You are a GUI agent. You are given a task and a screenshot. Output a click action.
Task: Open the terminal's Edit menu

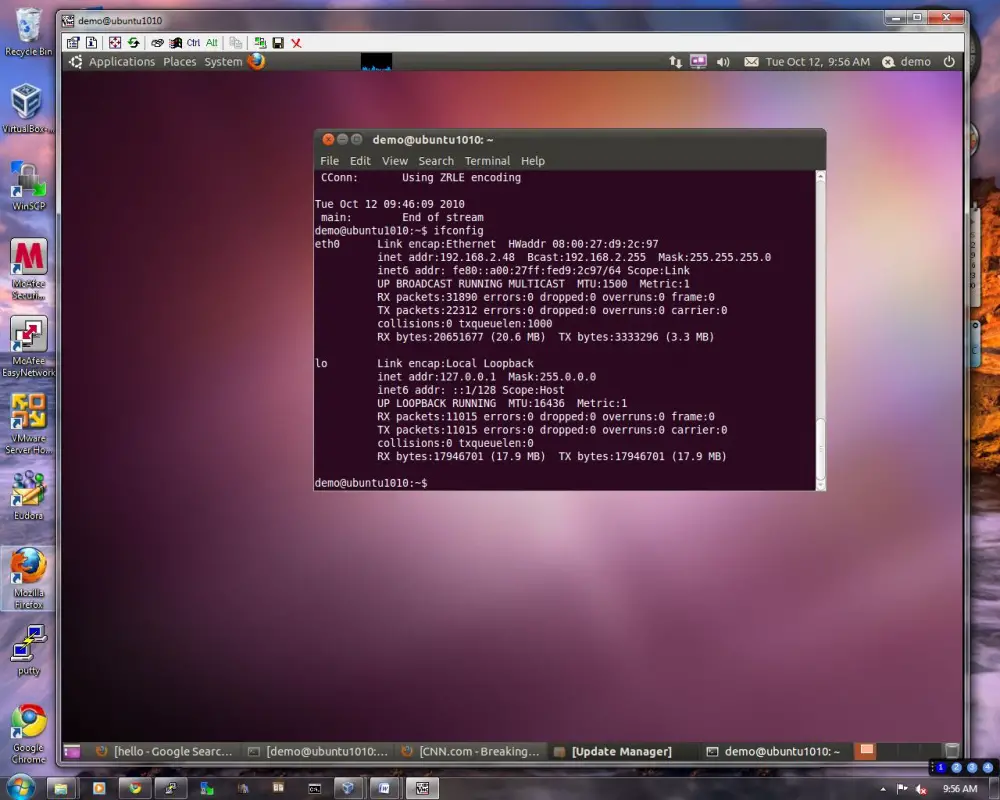tap(360, 161)
